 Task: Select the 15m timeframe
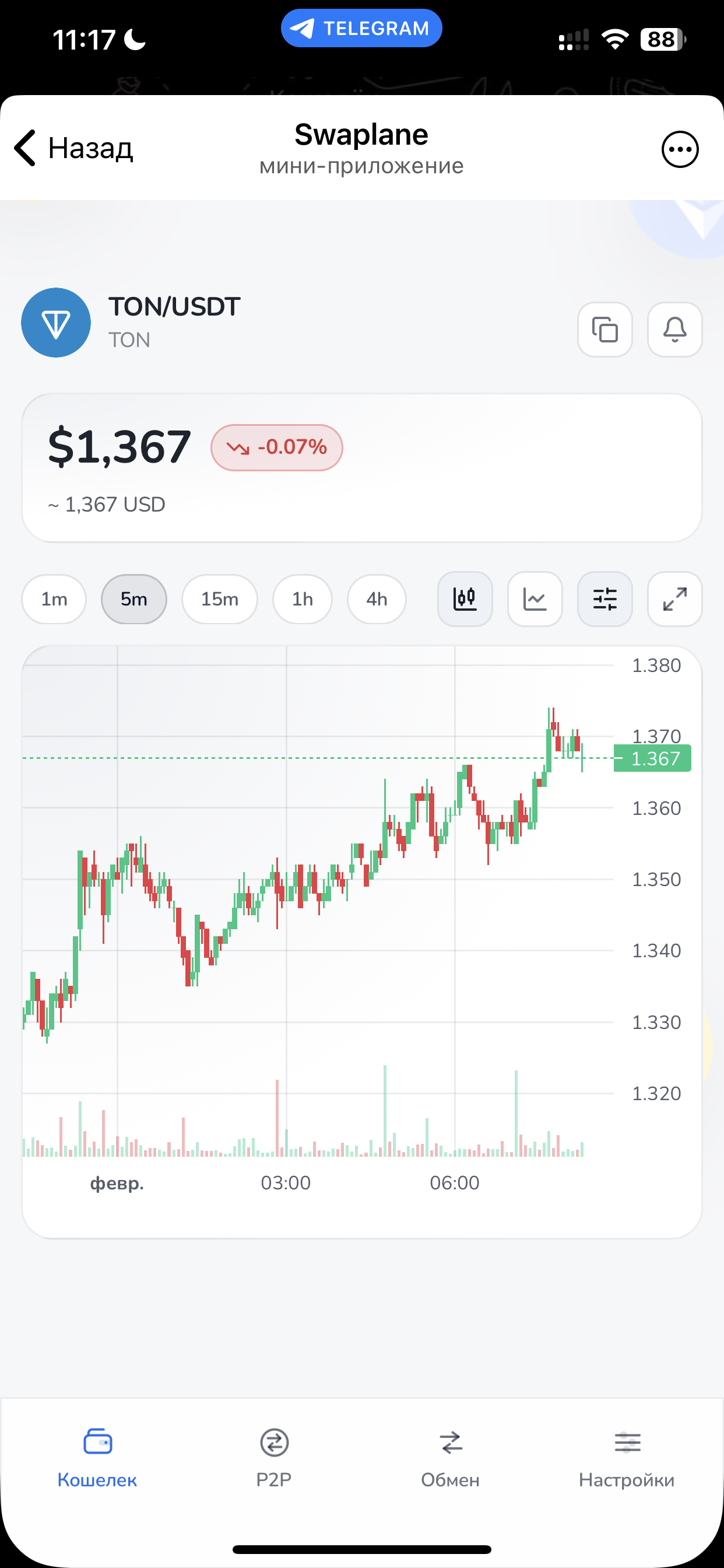point(220,599)
